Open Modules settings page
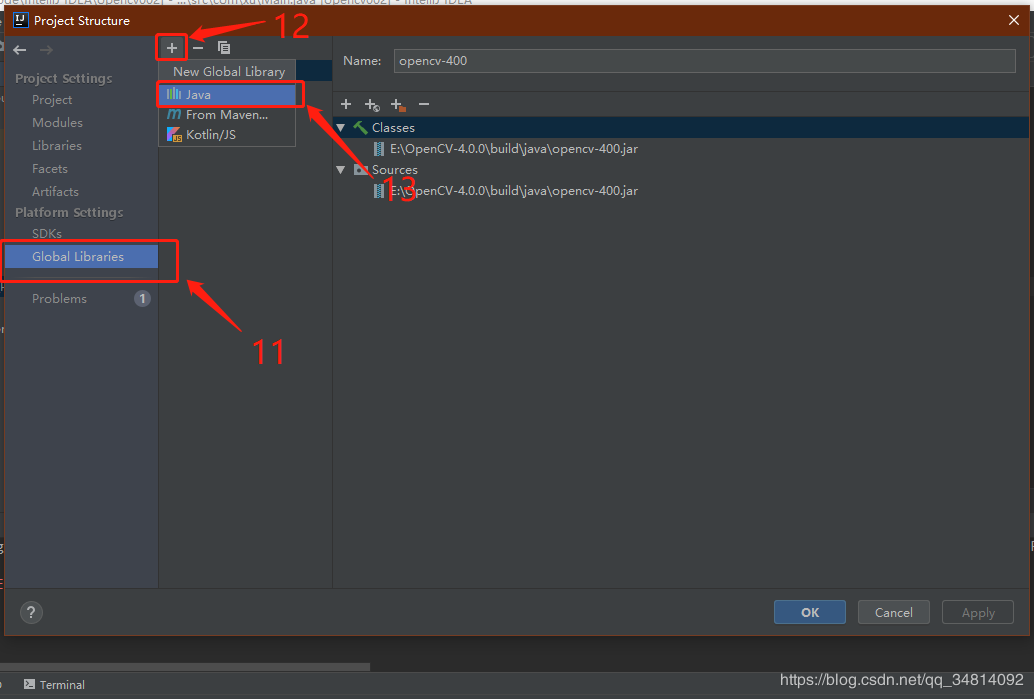1034x699 pixels. coord(57,123)
